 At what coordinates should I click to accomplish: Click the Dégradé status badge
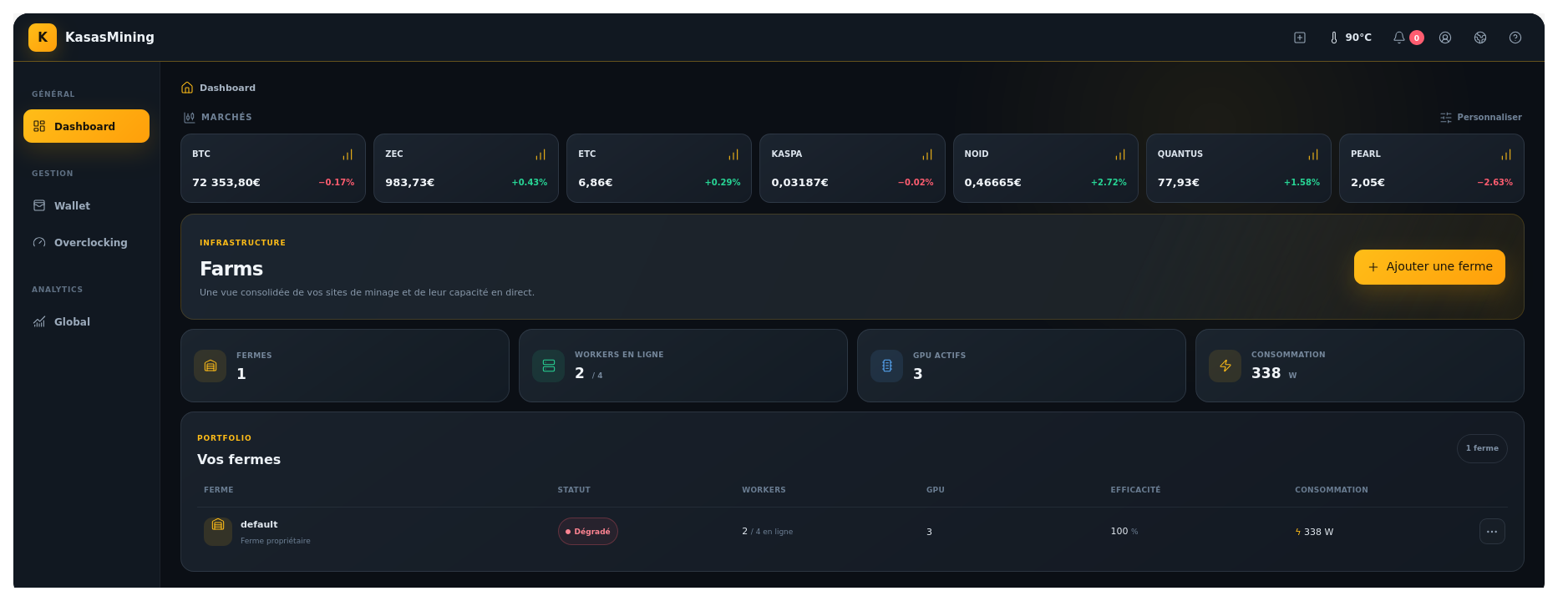[588, 532]
